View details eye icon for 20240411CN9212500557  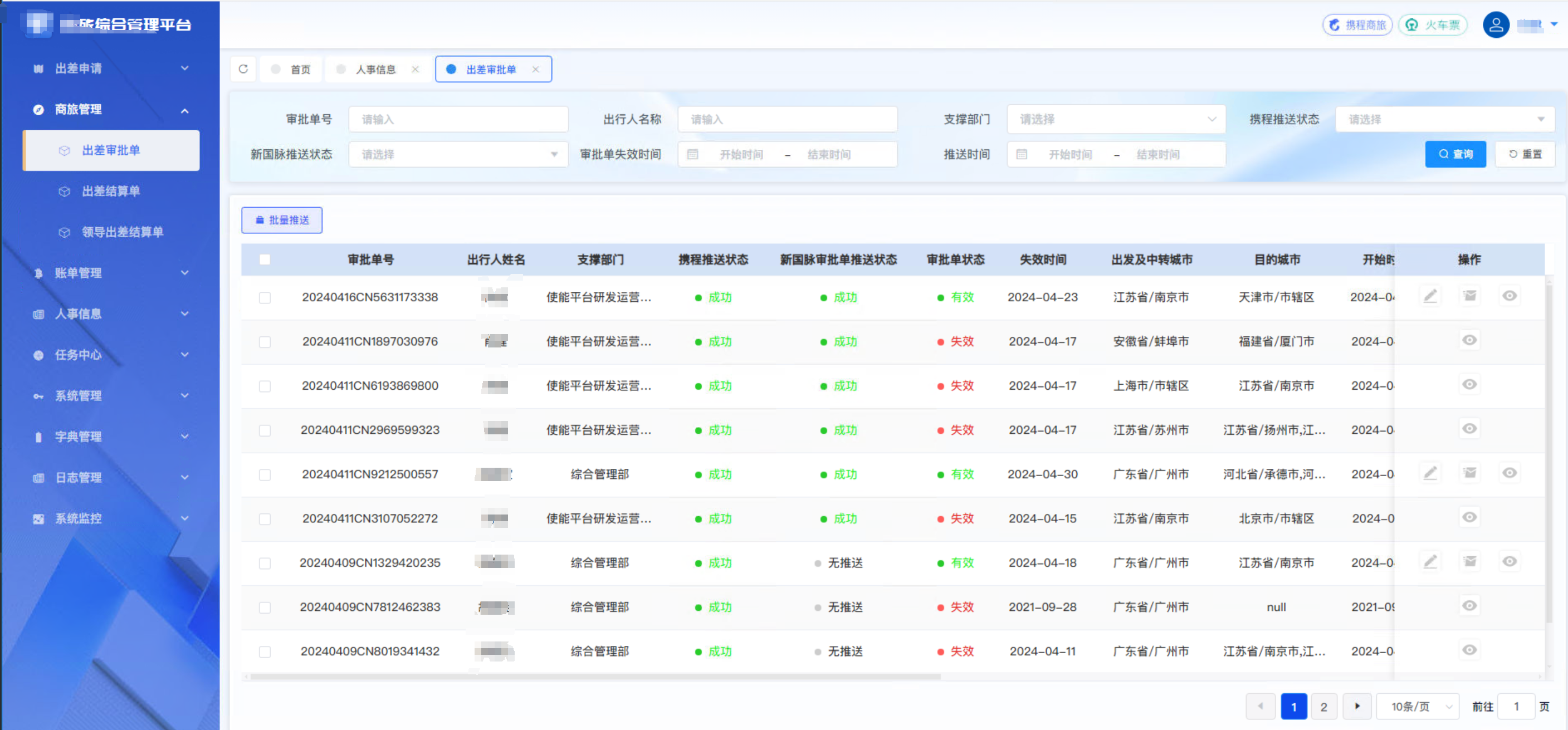click(x=1509, y=473)
